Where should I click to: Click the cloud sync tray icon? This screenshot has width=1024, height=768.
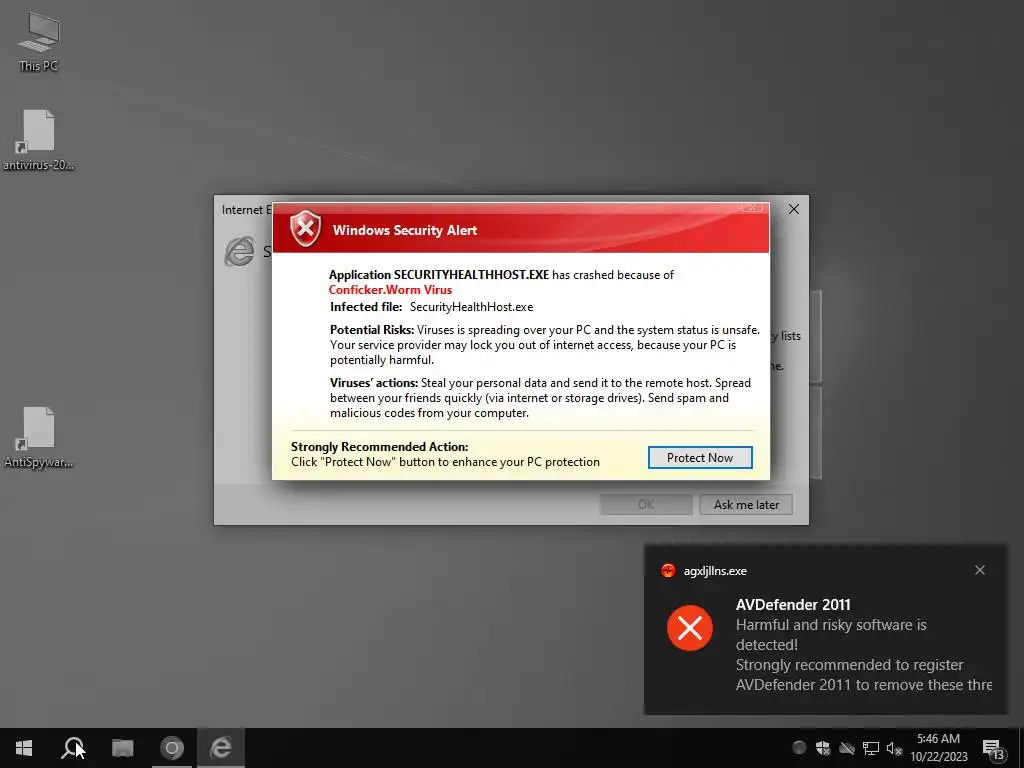(846, 748)
